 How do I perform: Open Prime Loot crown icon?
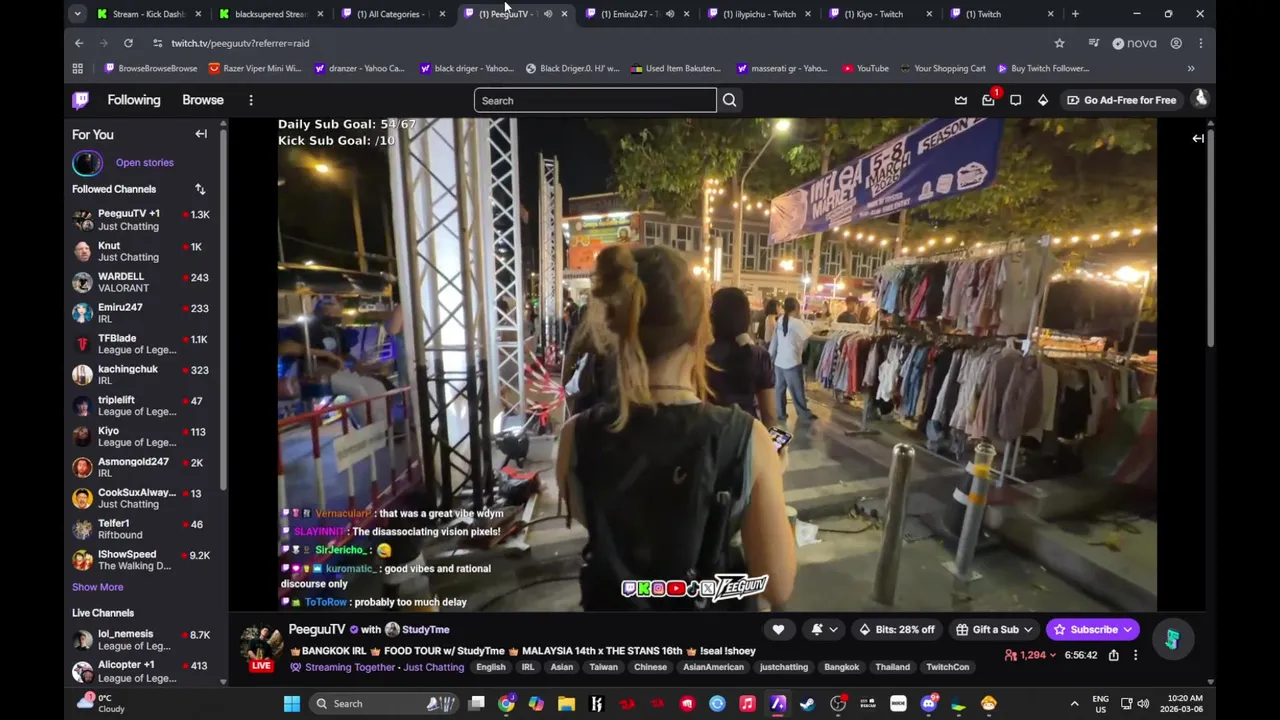[961, 100]
